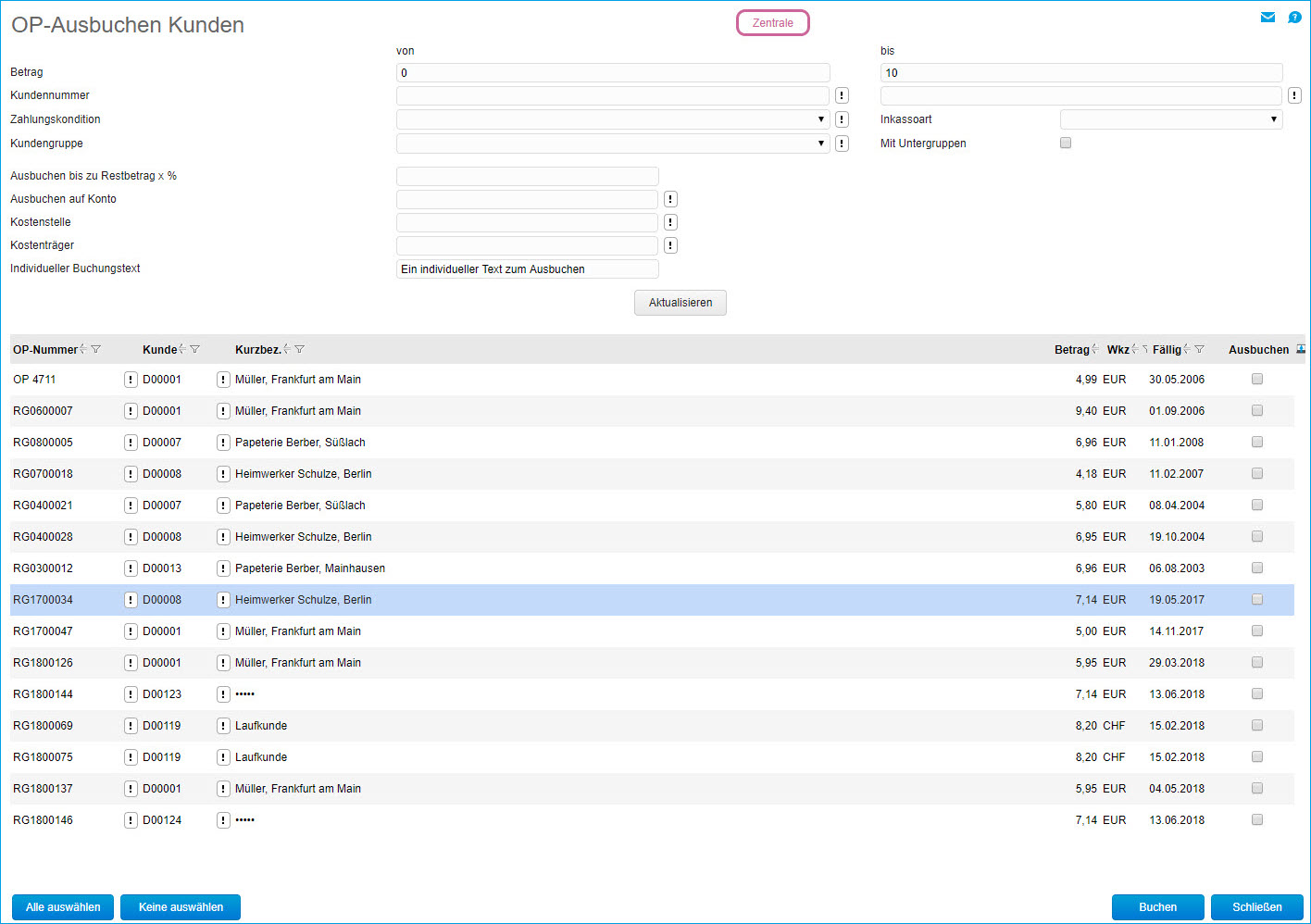Click export icon next to Ausbuchen header
This screenshot has width=1311, height=924.
(x=1301, y=349)
